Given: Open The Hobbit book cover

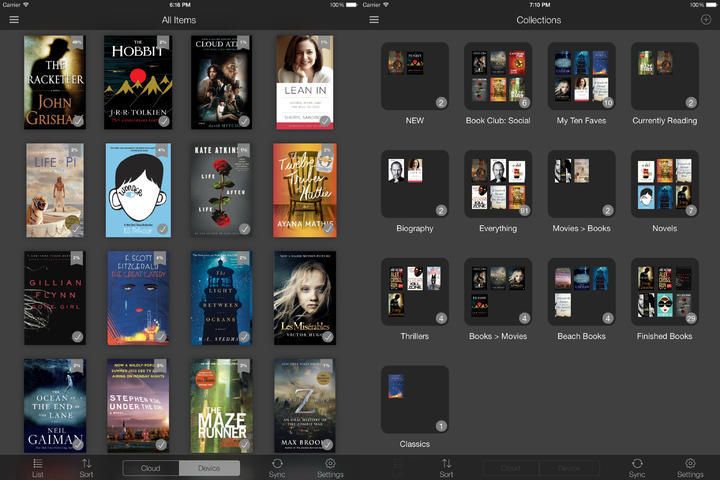Looking at the screenshot, I should click(137, 82).
